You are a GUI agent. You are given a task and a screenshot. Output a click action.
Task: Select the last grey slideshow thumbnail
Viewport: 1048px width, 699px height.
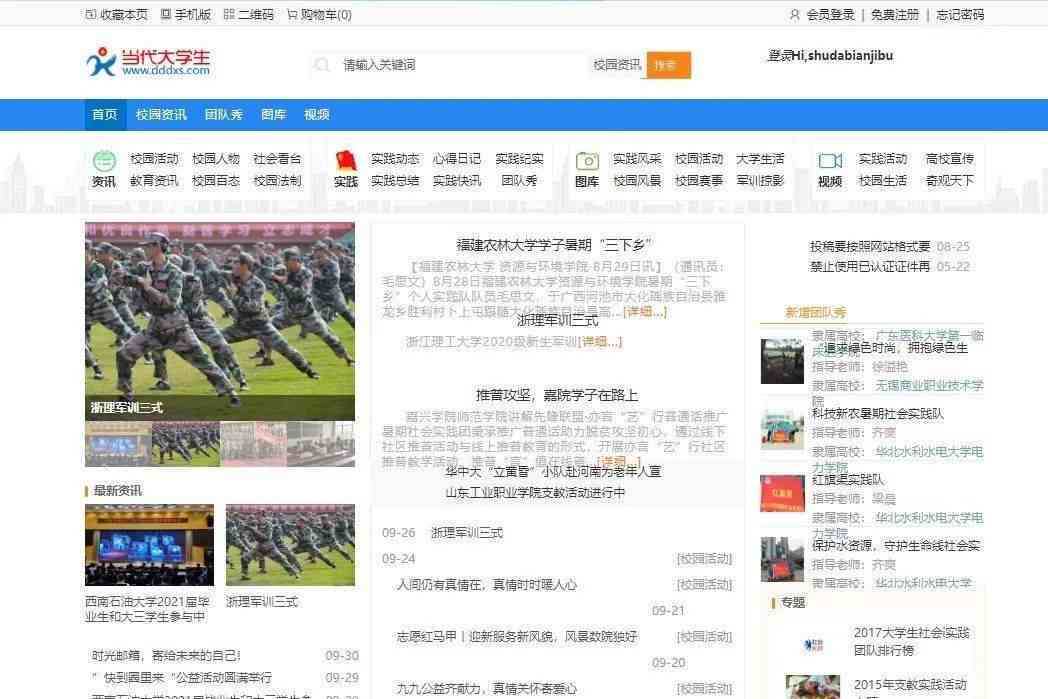point(321,444)
